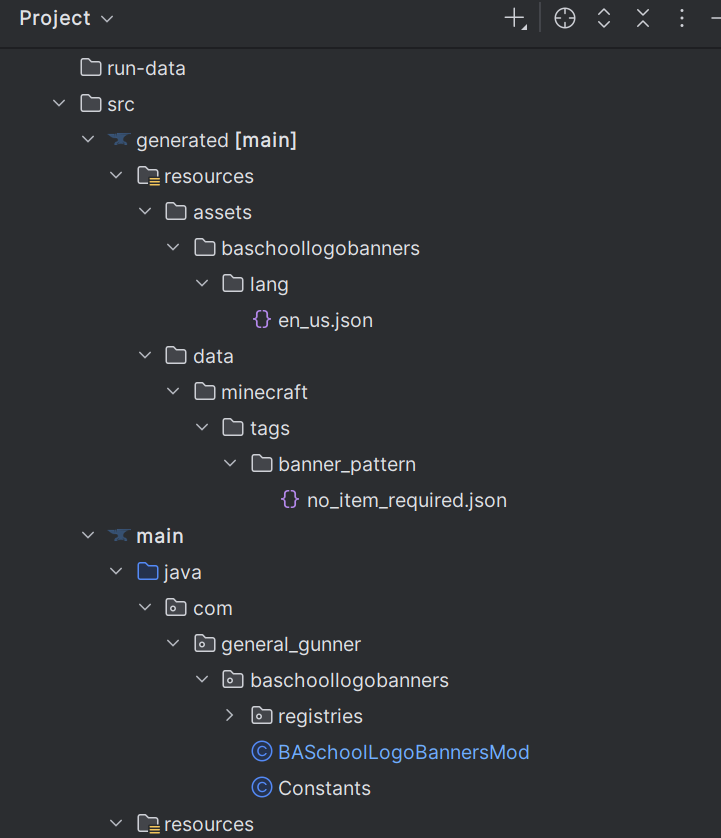Click the tags folder icon

[x=233, y=427]
